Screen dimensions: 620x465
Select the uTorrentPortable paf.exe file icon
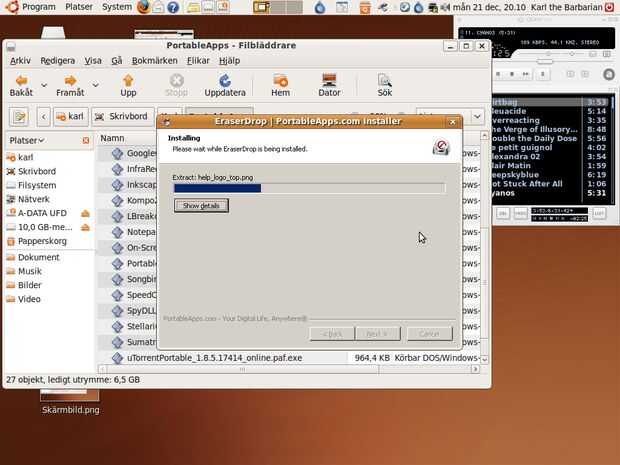coord(117,358)
